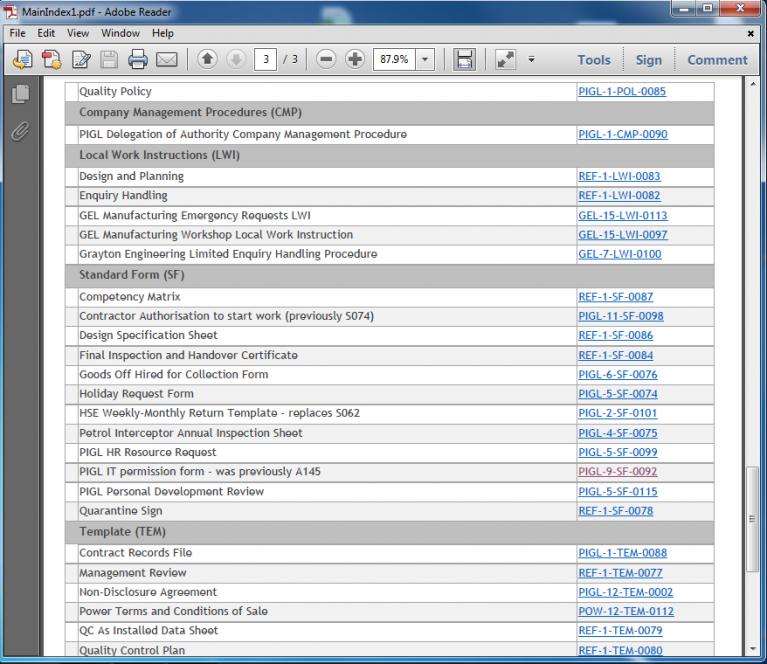Click the 'Non-Disclosure Agreement' row text
The width and height of the screenshot is (767, 664).
click(148, 593)
